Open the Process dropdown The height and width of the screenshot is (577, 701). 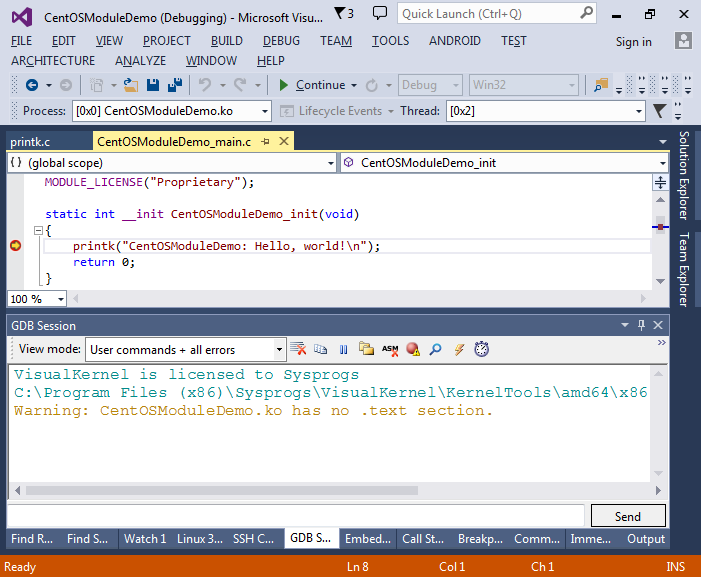tap(265, 111)
